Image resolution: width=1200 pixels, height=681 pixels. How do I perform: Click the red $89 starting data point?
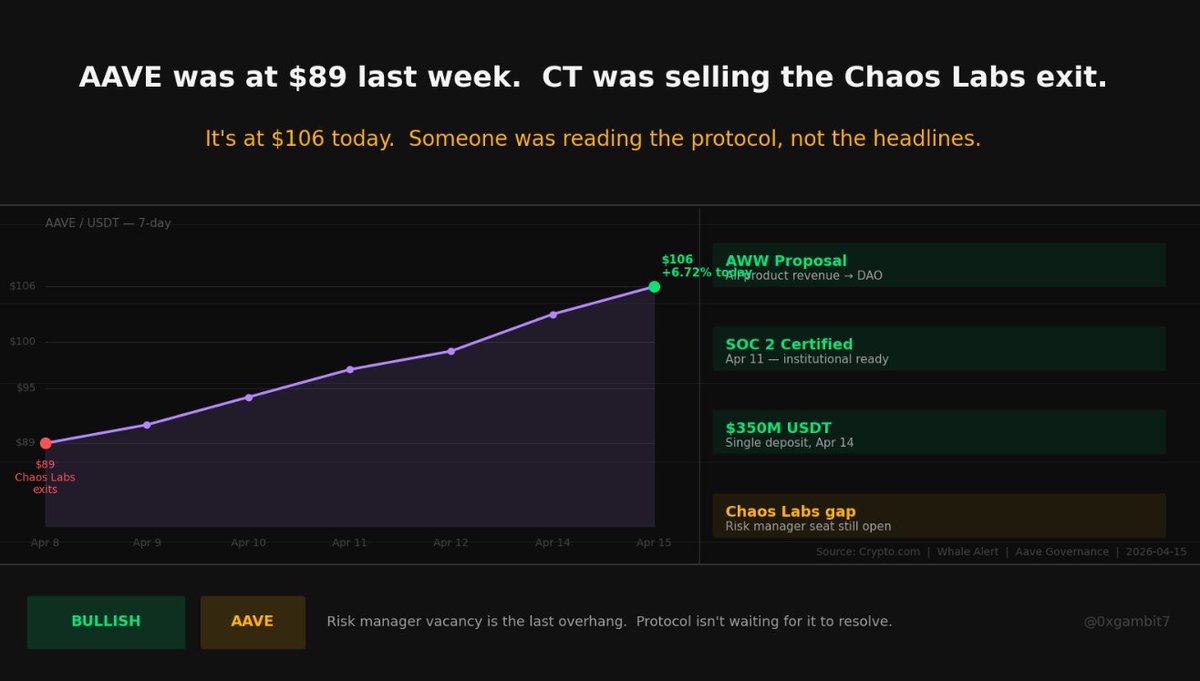45,443
